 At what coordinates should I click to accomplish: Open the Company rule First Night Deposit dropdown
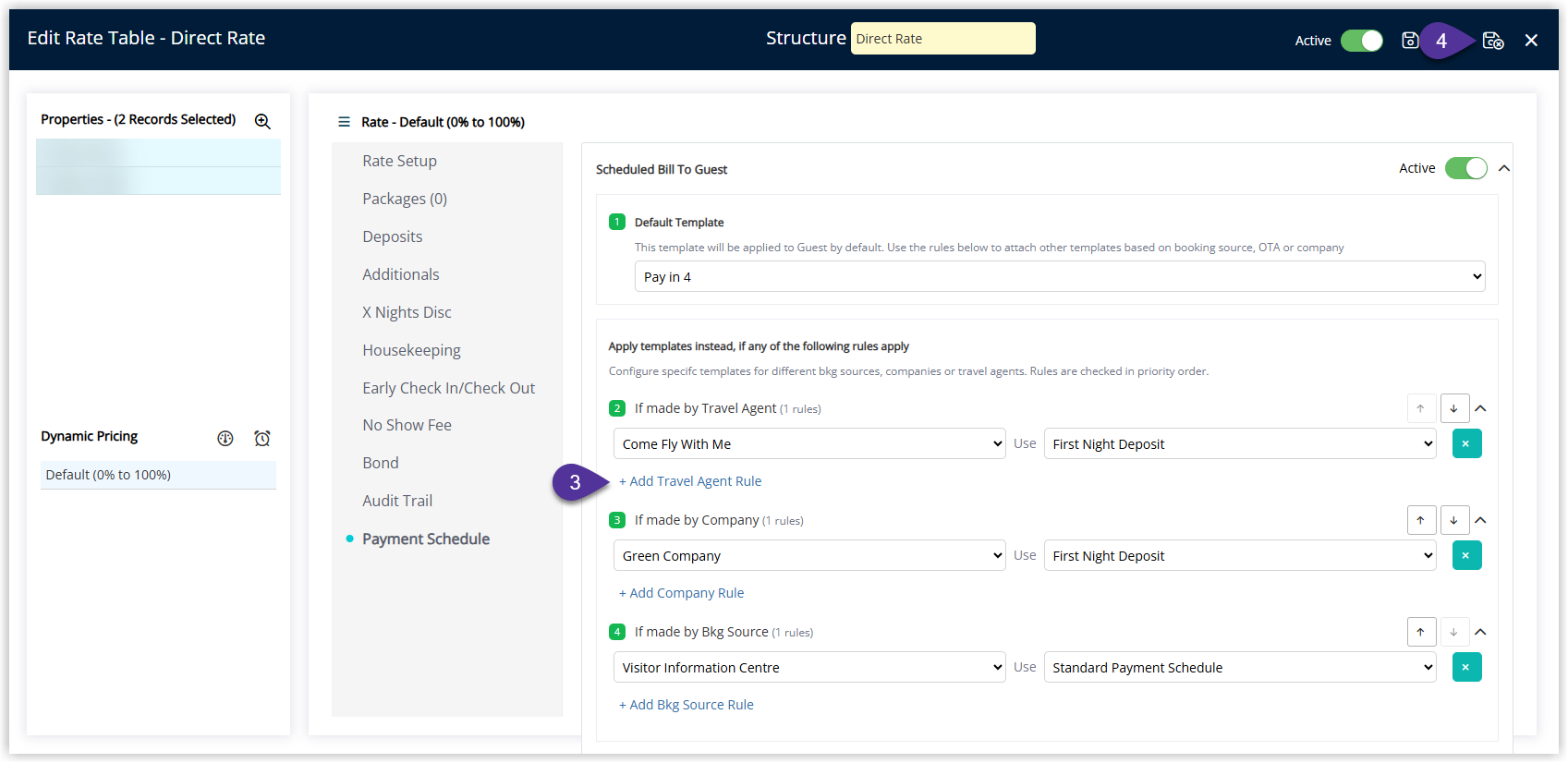[x=1240, y=555]
